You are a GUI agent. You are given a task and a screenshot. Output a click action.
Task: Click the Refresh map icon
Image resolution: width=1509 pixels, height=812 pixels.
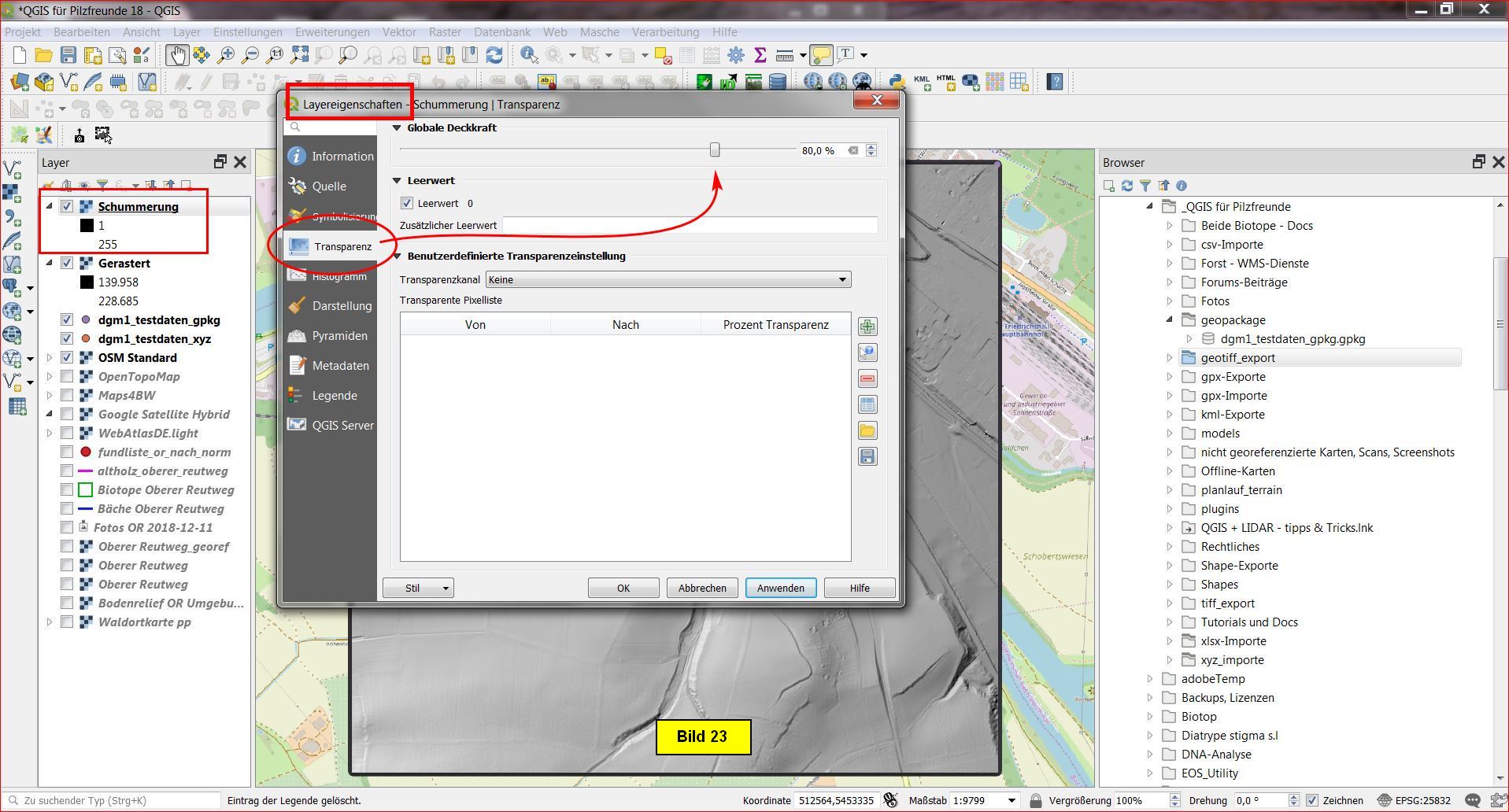coord(494,55)
